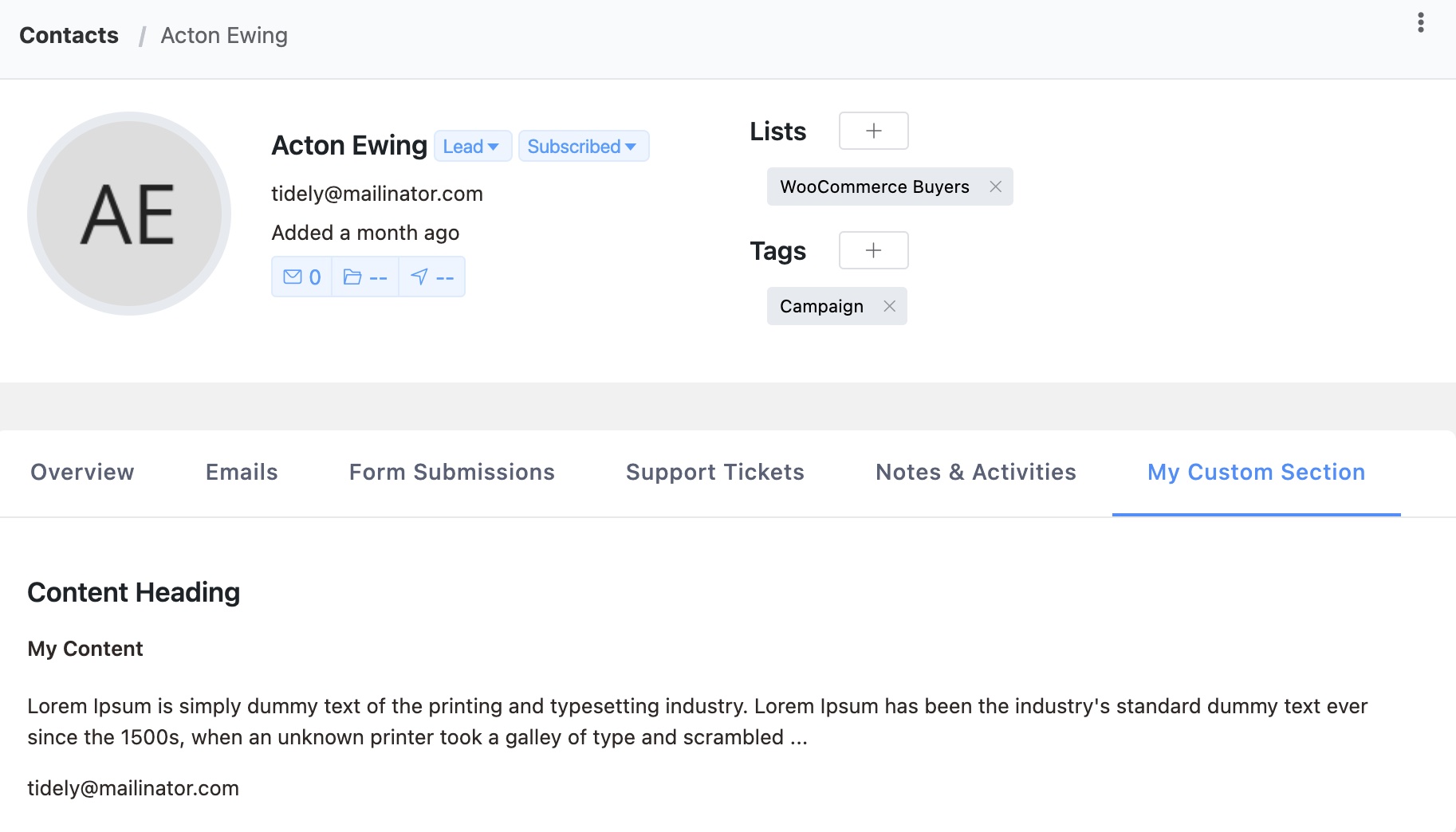Screen dimensions: 1456x832
Task: Open the three-dot options menu
Action: click(1420, 23)
